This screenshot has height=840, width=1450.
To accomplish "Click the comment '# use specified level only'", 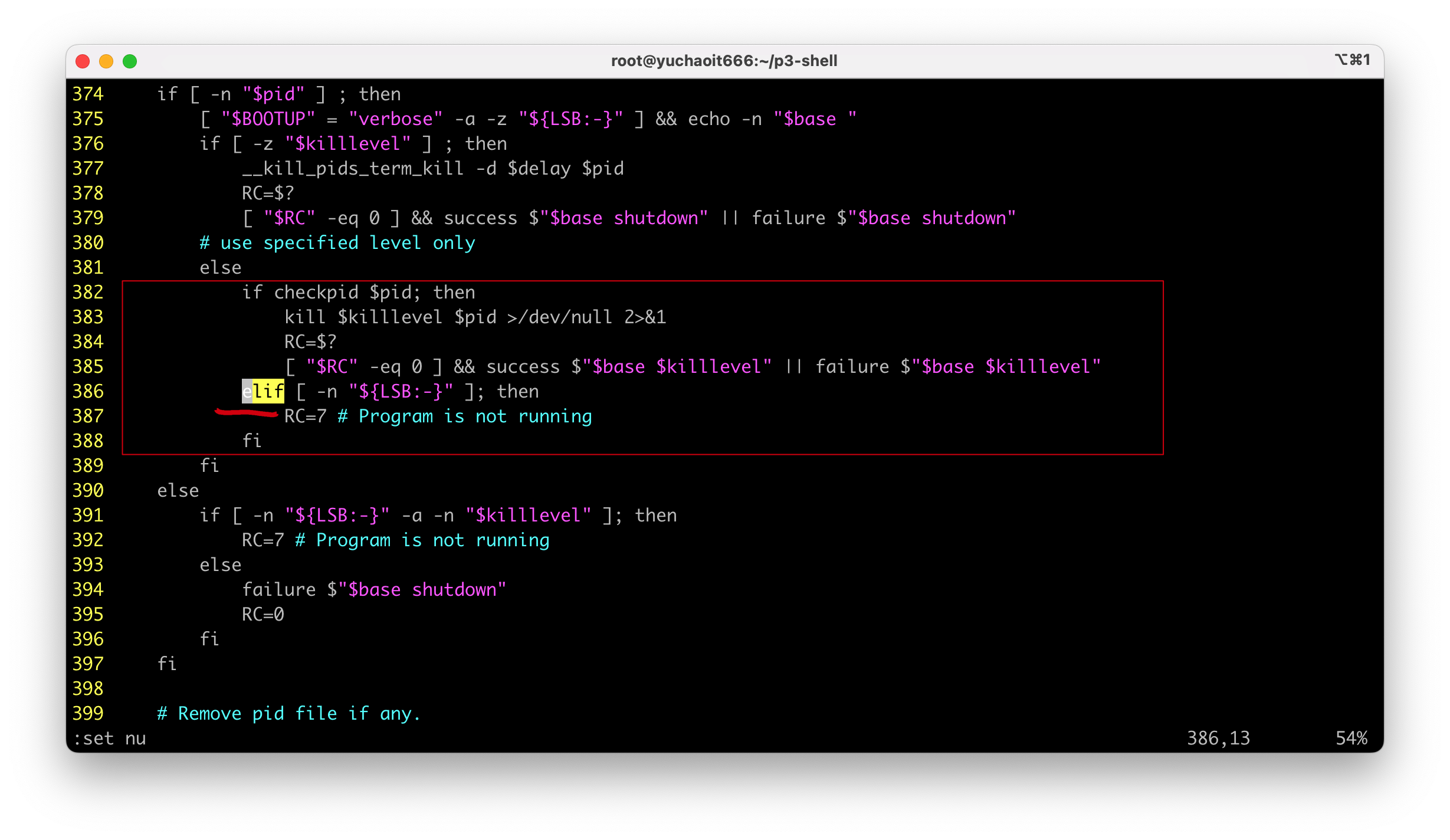I will (x=337, y=243).
